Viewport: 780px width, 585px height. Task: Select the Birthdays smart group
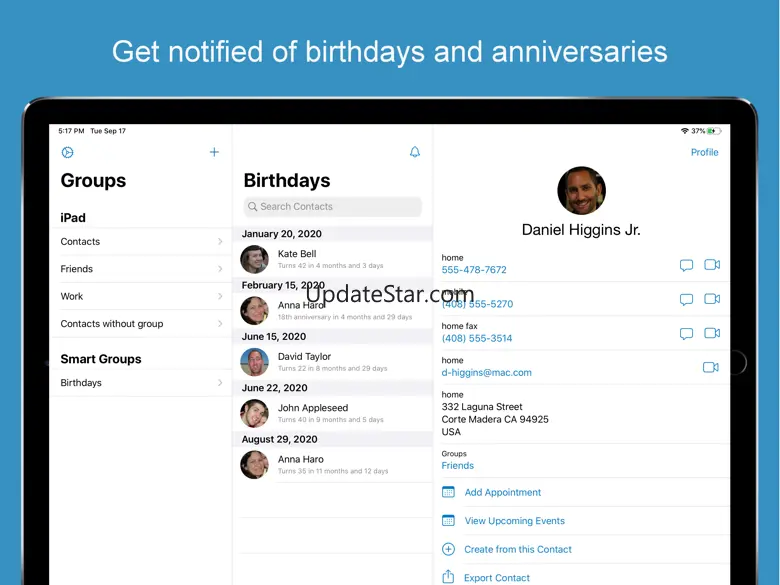pyautogui.click(x=141, y=383)
